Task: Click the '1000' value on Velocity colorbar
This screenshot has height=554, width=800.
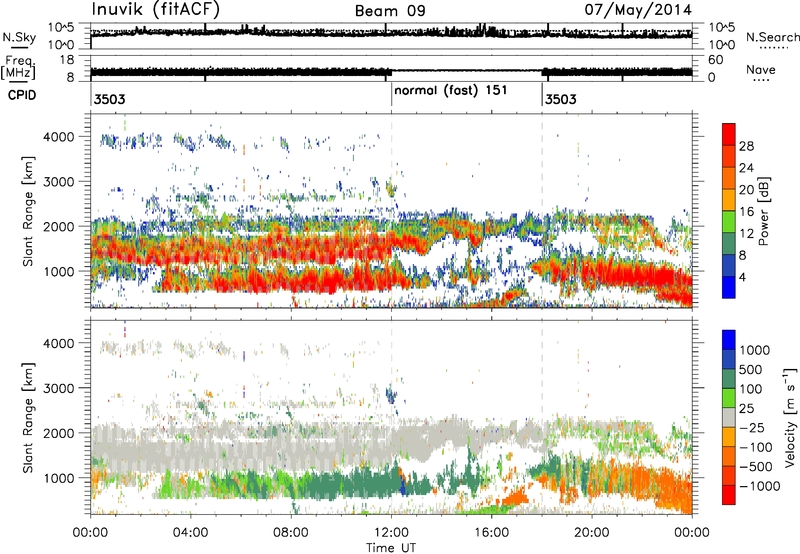Action: pyautogui.click(x=754, y=350)
